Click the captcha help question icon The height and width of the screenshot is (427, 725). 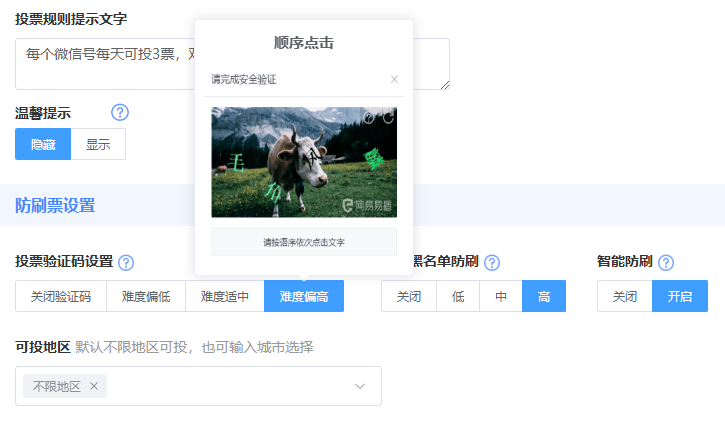(x=369, y=118)
